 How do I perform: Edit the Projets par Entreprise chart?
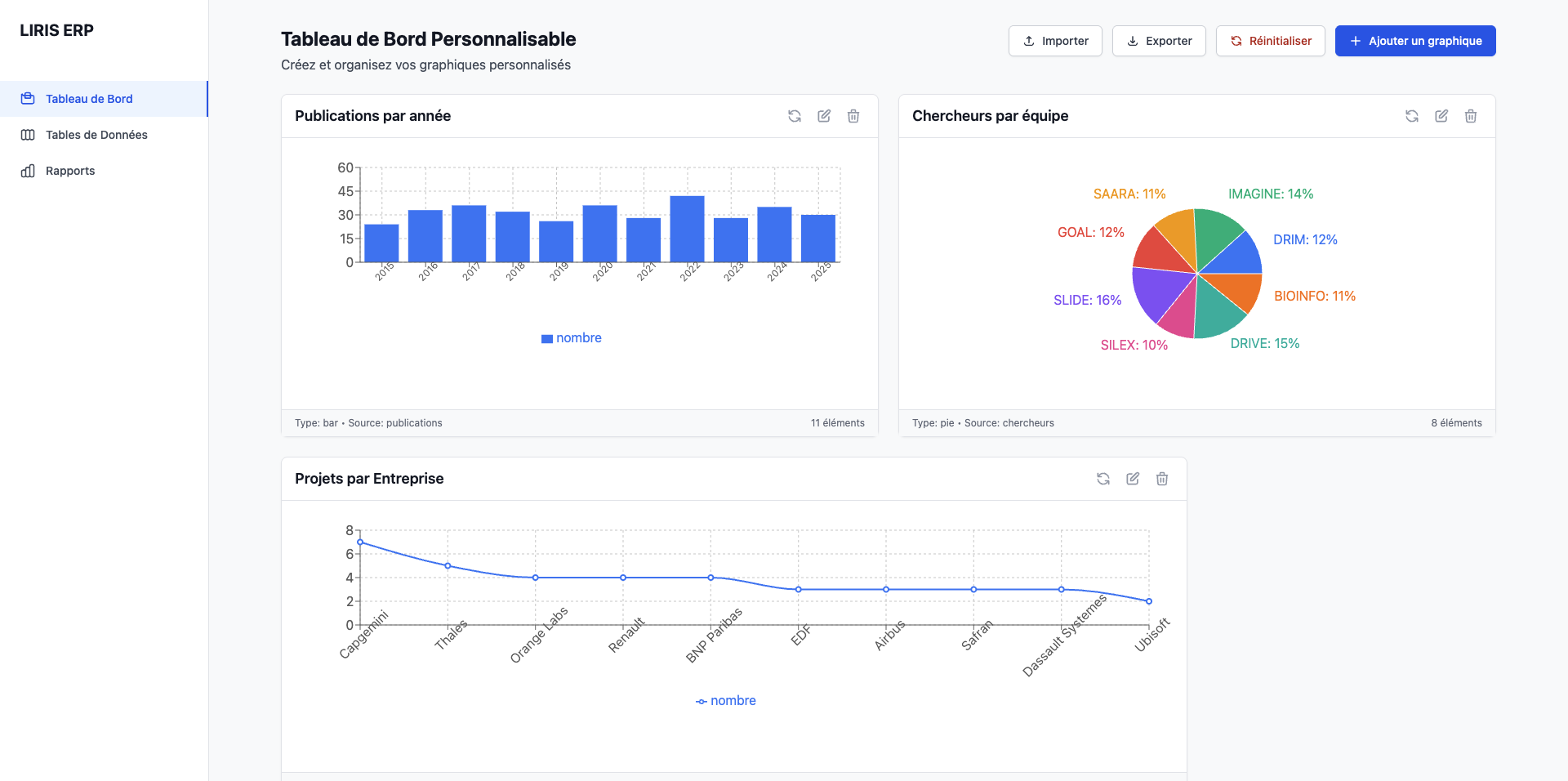point(1132,479)
